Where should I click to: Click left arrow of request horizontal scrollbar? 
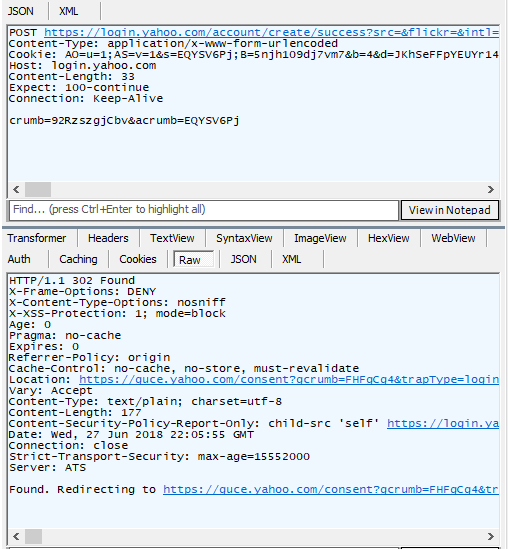(16, 189)
